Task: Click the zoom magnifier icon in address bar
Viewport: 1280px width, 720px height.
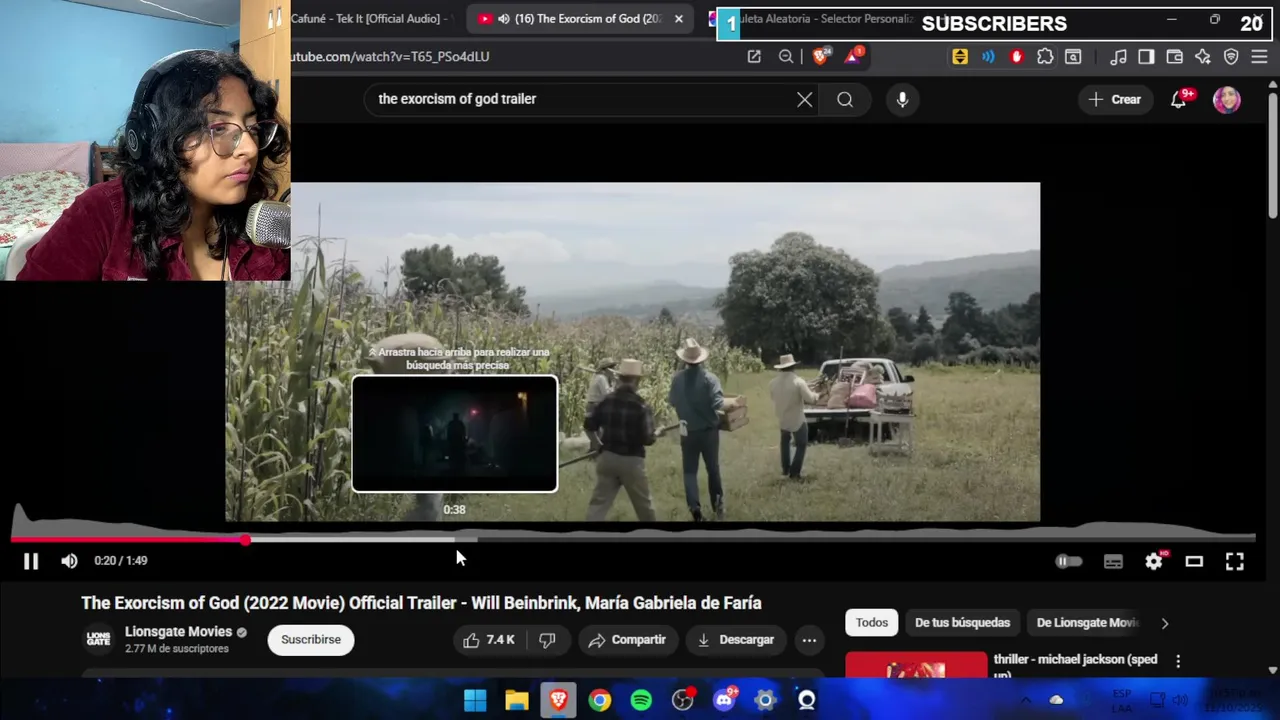Action: [786, 57]
